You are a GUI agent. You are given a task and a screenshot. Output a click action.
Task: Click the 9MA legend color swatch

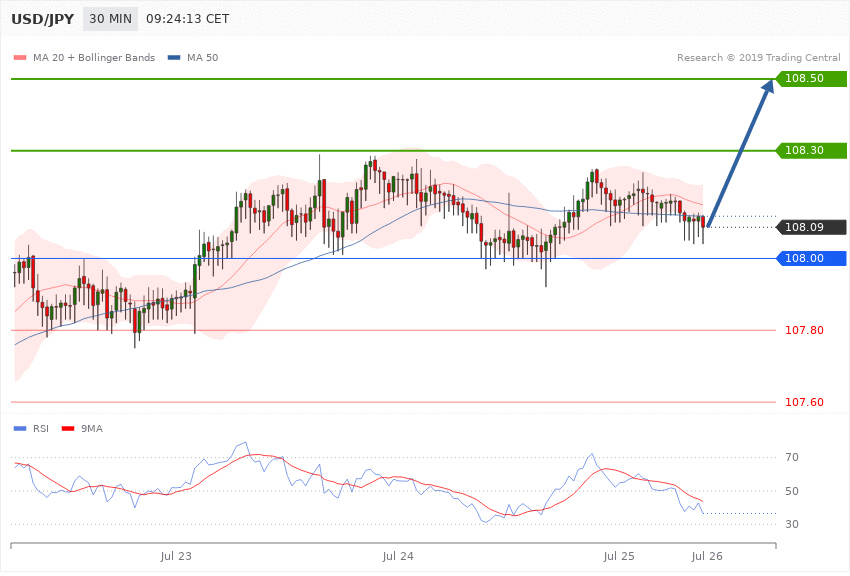(x=68, y=429)
